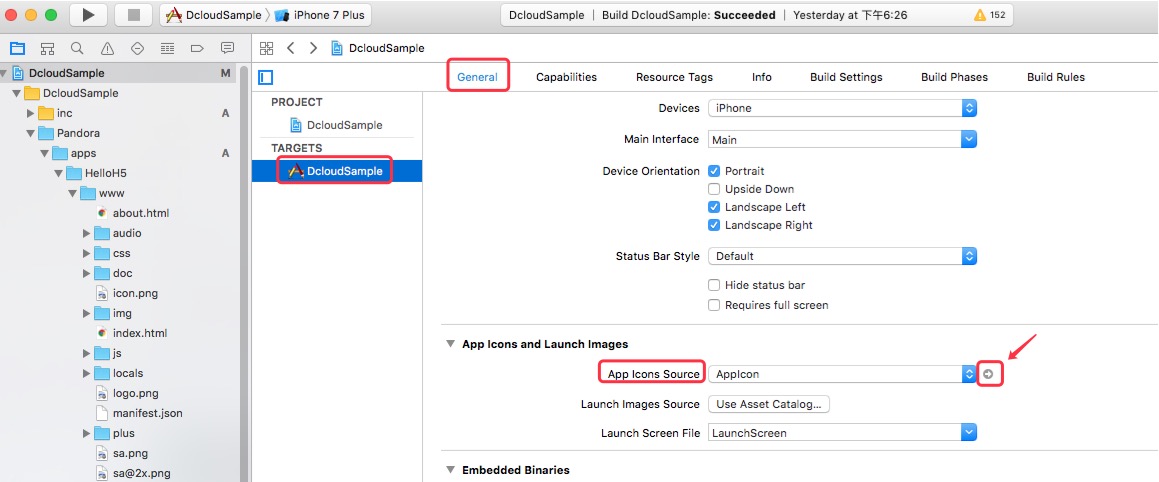
Task: Select DcloudSample target under TARGETS
Action: point(337,171)
